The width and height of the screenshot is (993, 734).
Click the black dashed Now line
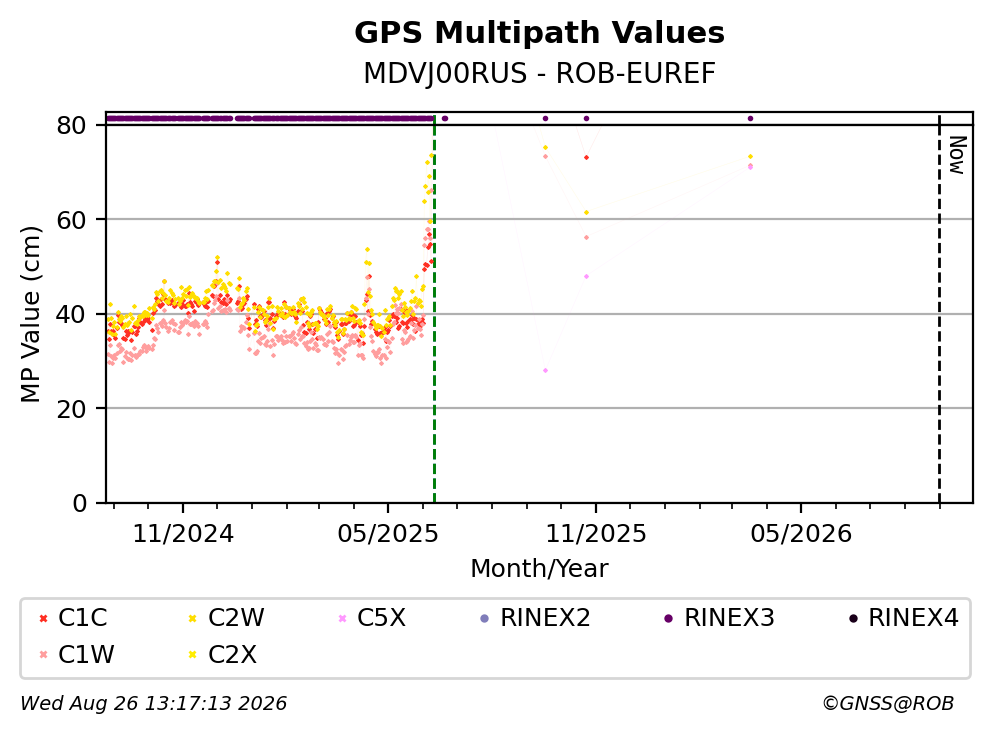(x=939, y=310)
